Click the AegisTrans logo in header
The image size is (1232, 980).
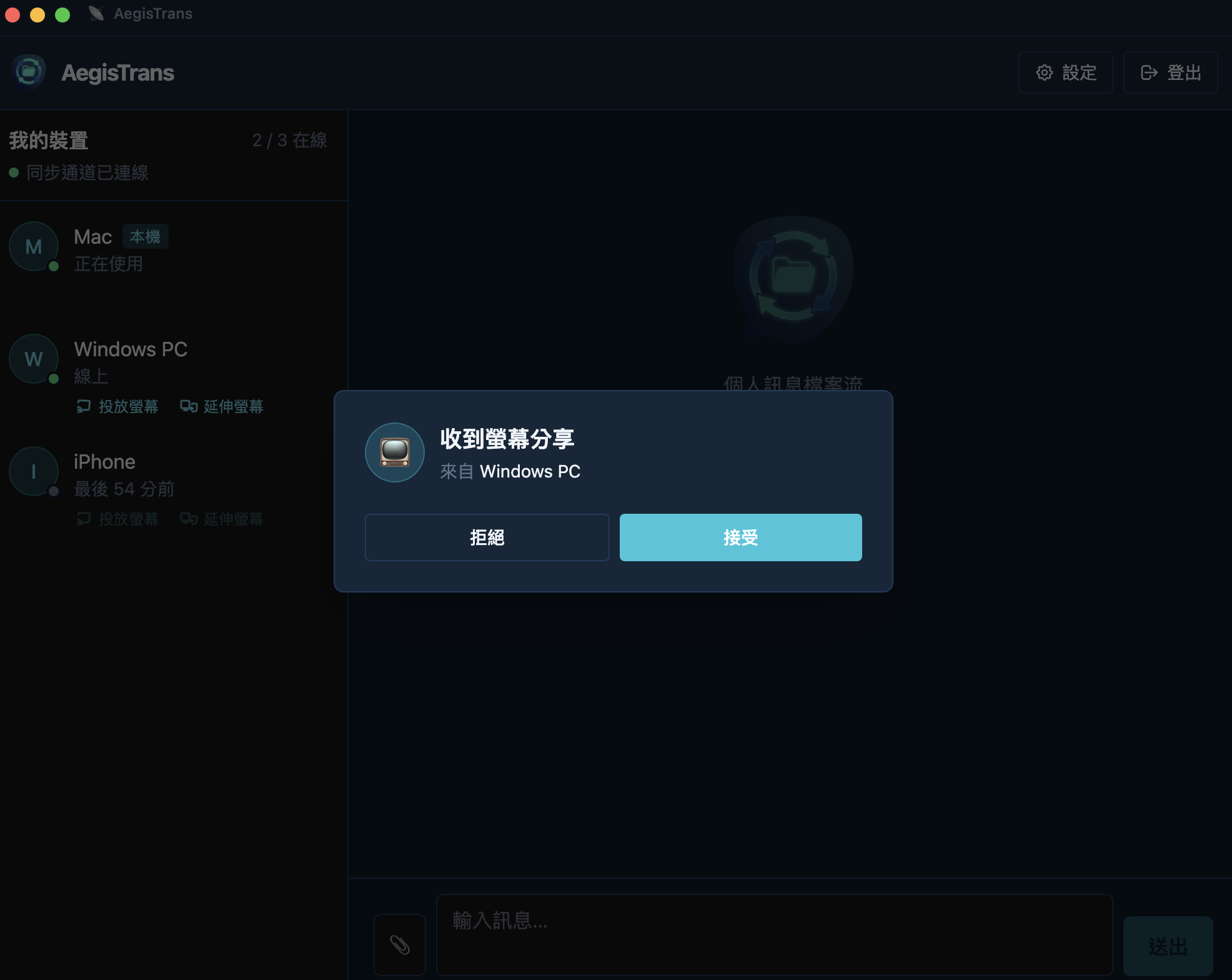29,72
